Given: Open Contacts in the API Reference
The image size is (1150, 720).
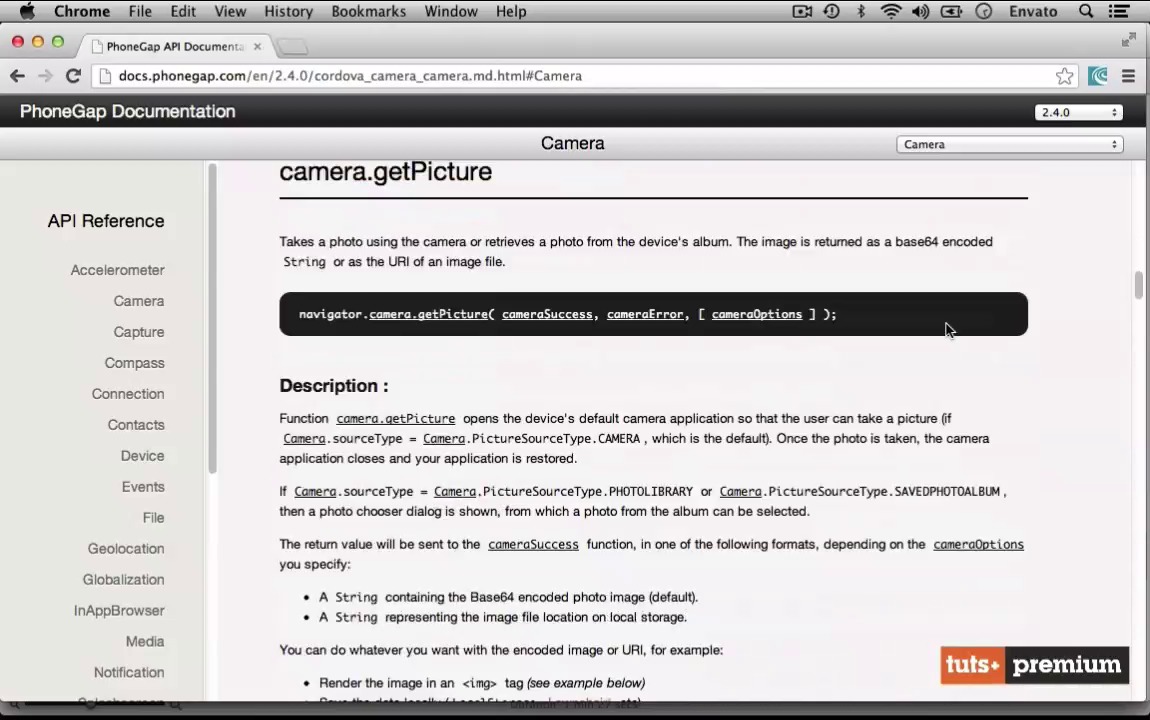Looking at the screenshot, I should tap(136, 425).
